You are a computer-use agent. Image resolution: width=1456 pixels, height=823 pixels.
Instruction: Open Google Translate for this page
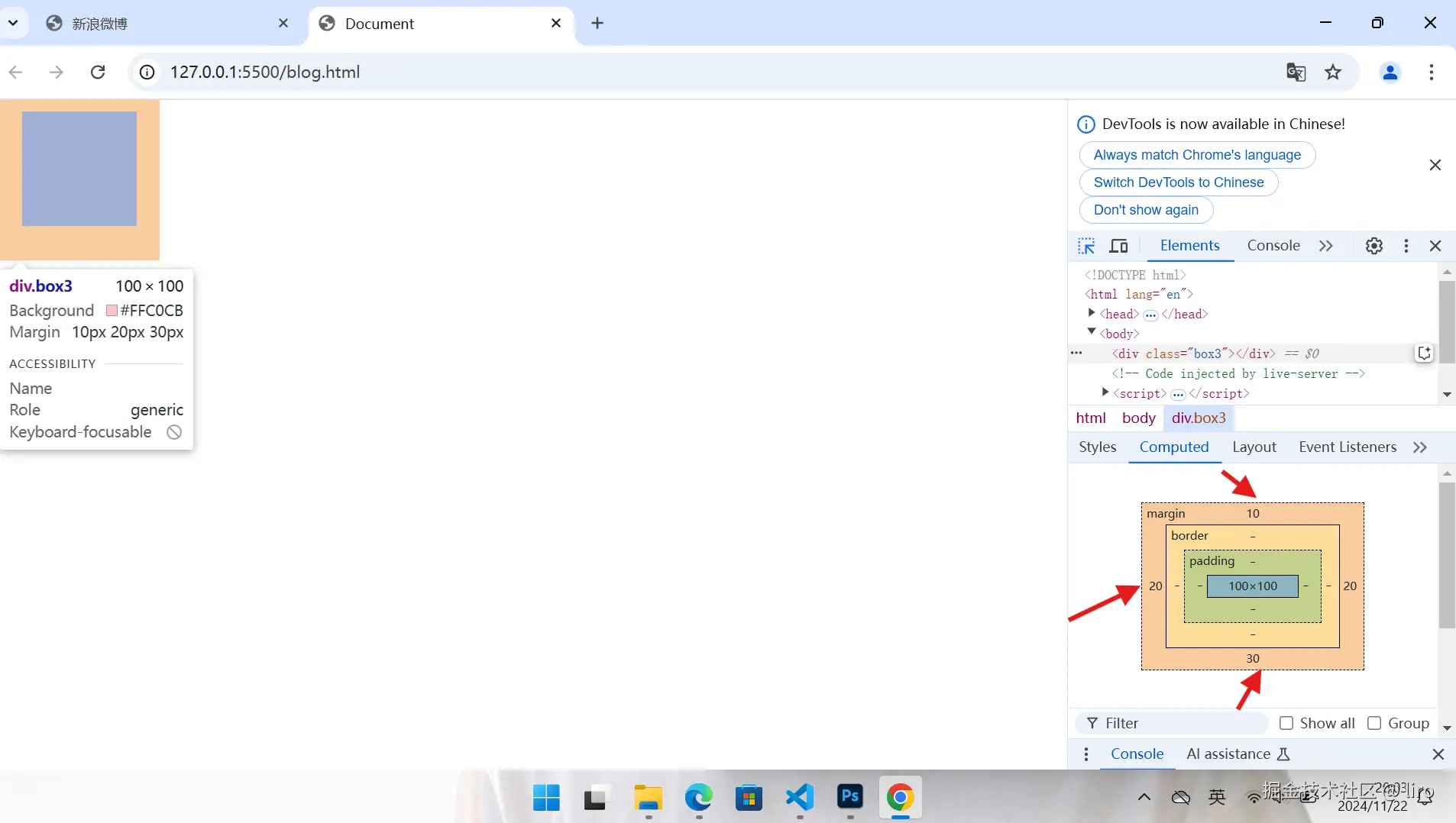click(x=1296, y=72)
